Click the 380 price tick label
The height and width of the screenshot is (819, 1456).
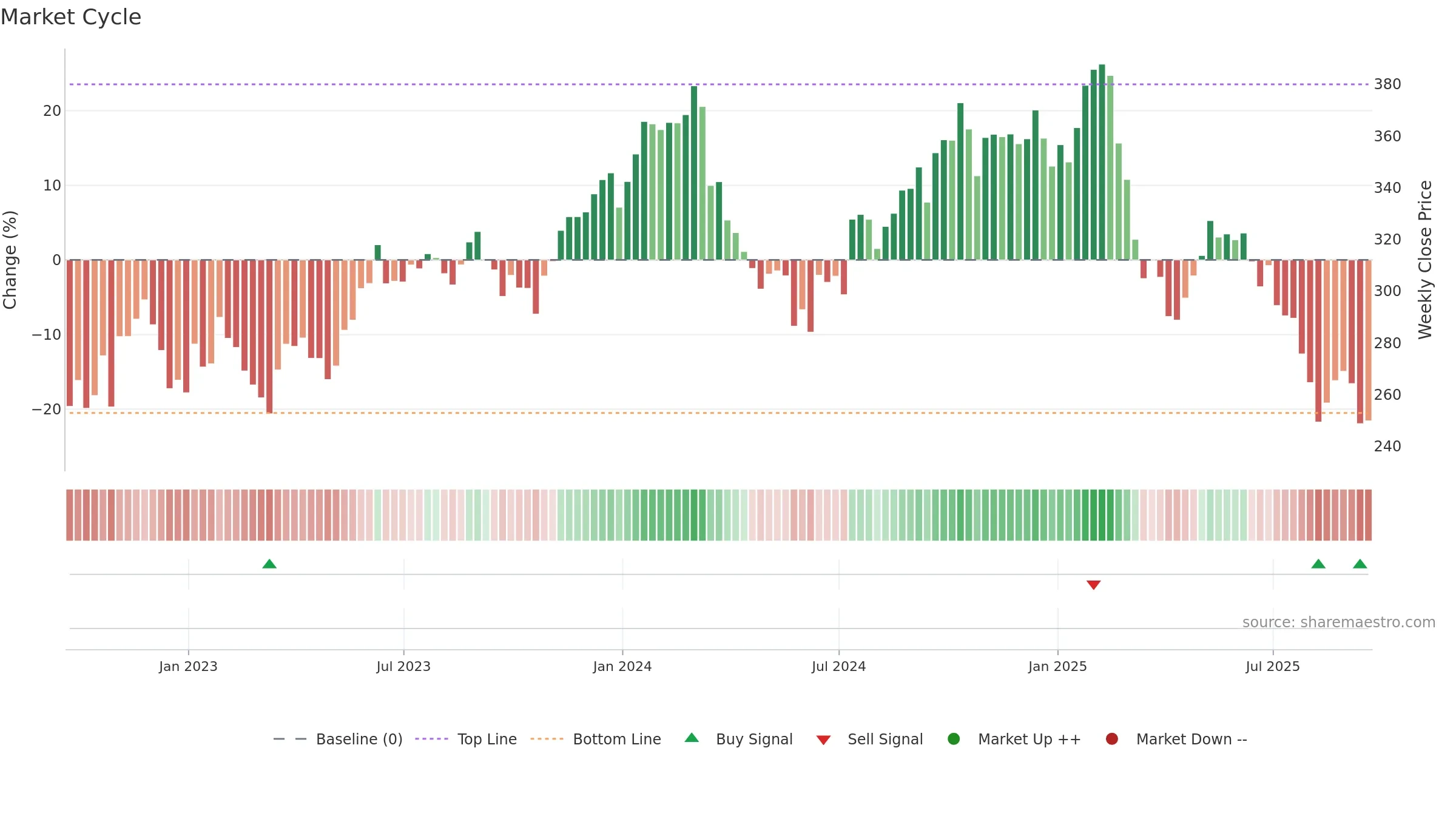click(1387, 84)
